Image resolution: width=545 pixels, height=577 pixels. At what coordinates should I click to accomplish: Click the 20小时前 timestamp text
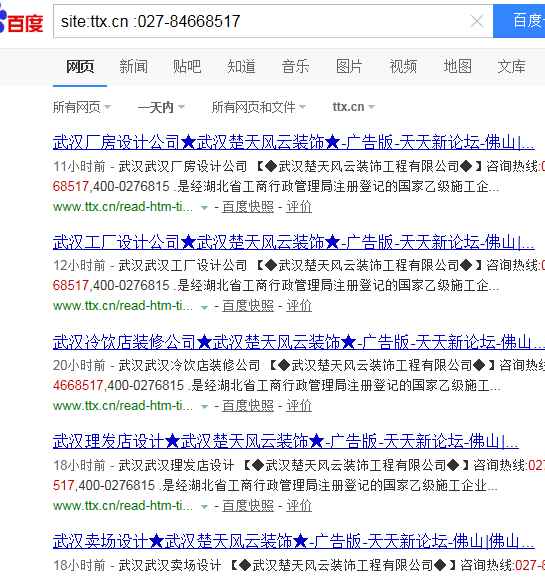coord(79,366)
